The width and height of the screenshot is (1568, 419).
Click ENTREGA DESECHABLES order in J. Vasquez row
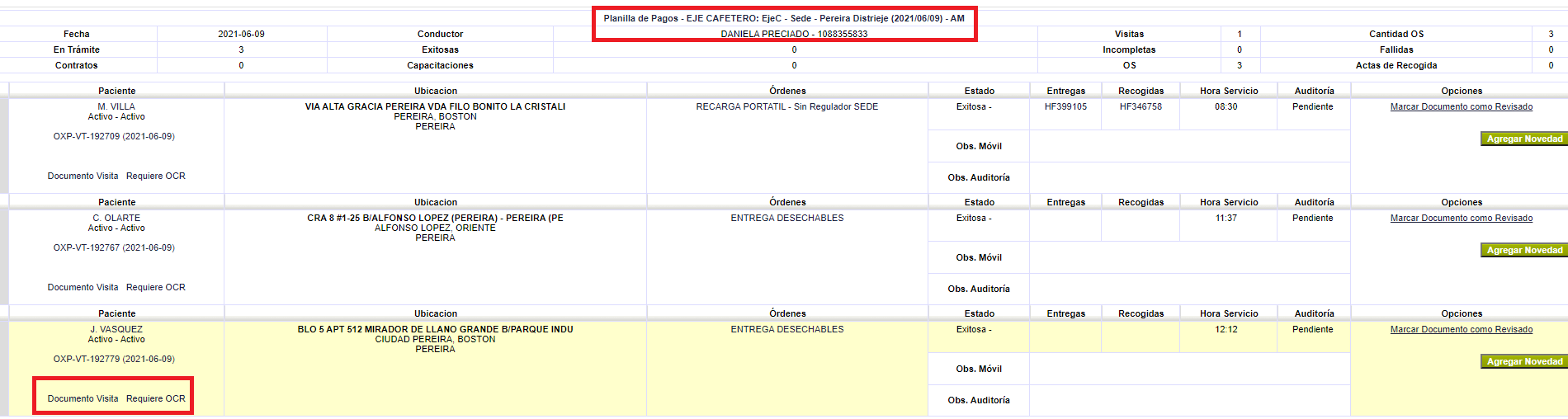pyautogui.click(x=787, y=330)
